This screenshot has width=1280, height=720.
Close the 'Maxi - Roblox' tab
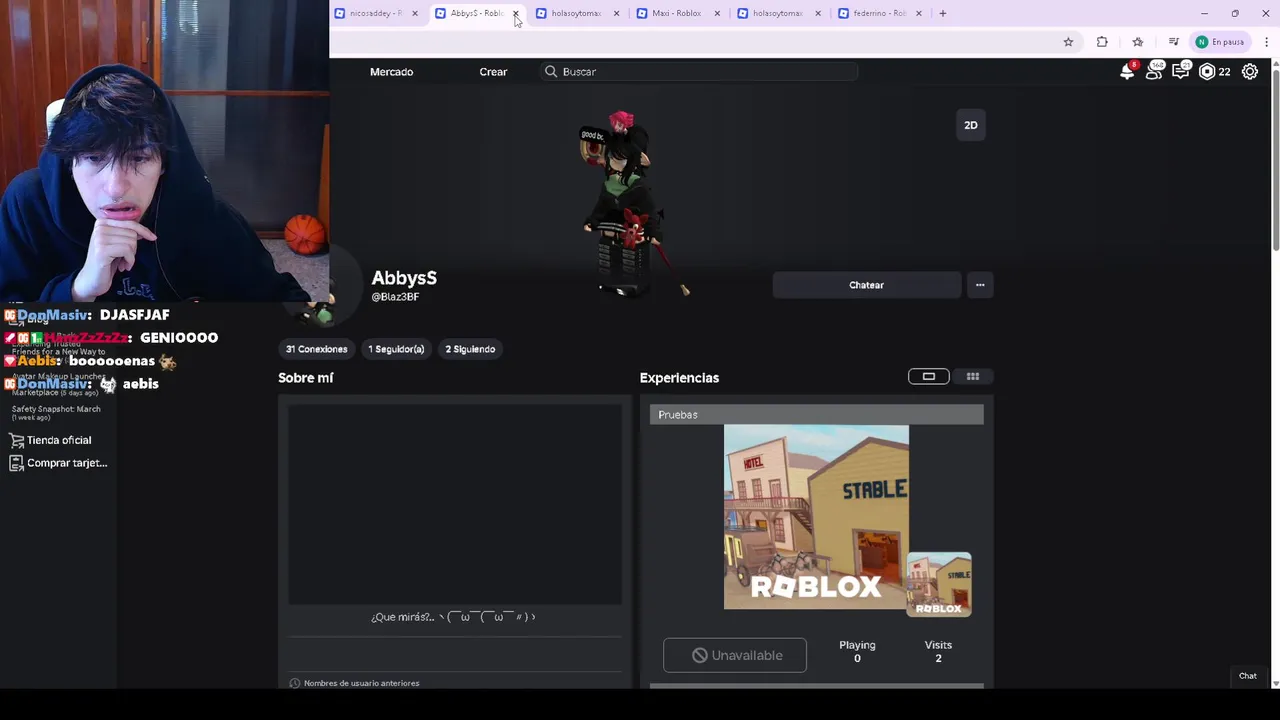(x=717, y=13)
